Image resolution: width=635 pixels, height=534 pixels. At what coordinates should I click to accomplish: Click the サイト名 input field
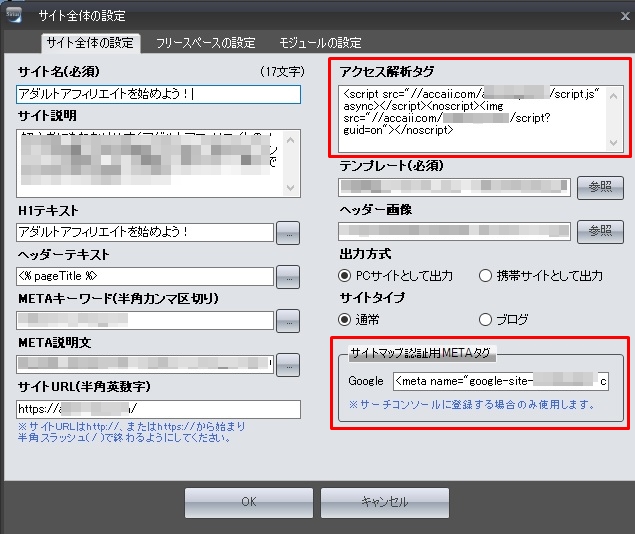tap(158, 94)
